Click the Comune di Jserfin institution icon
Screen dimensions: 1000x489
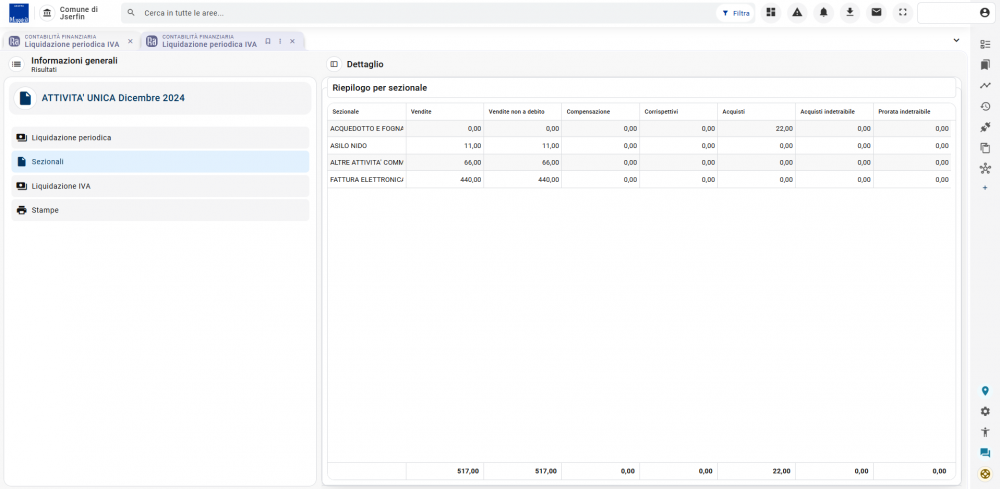click(x=47, y=13)
